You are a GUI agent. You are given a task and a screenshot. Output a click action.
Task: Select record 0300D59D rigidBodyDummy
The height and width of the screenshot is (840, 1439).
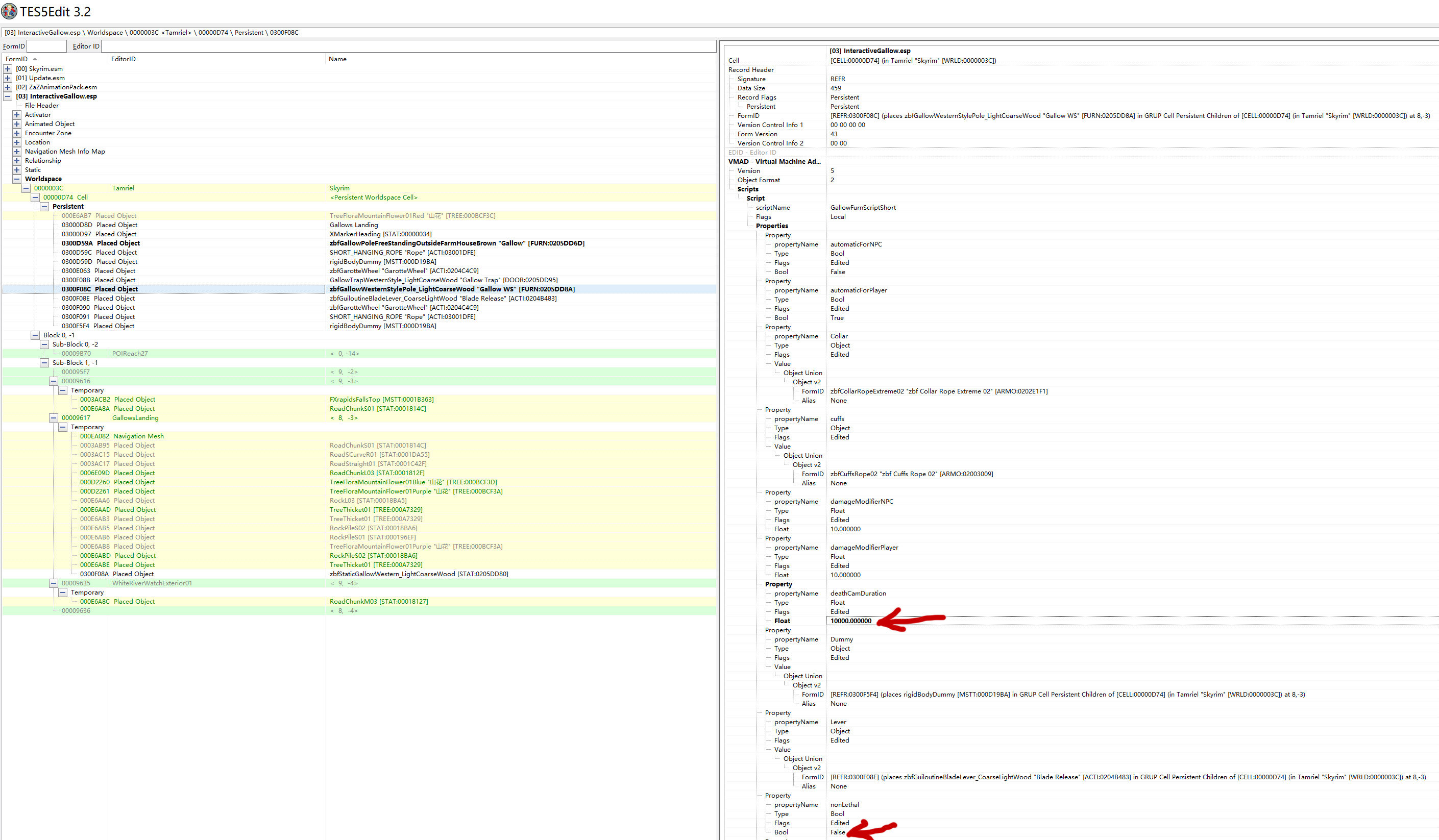359,261
